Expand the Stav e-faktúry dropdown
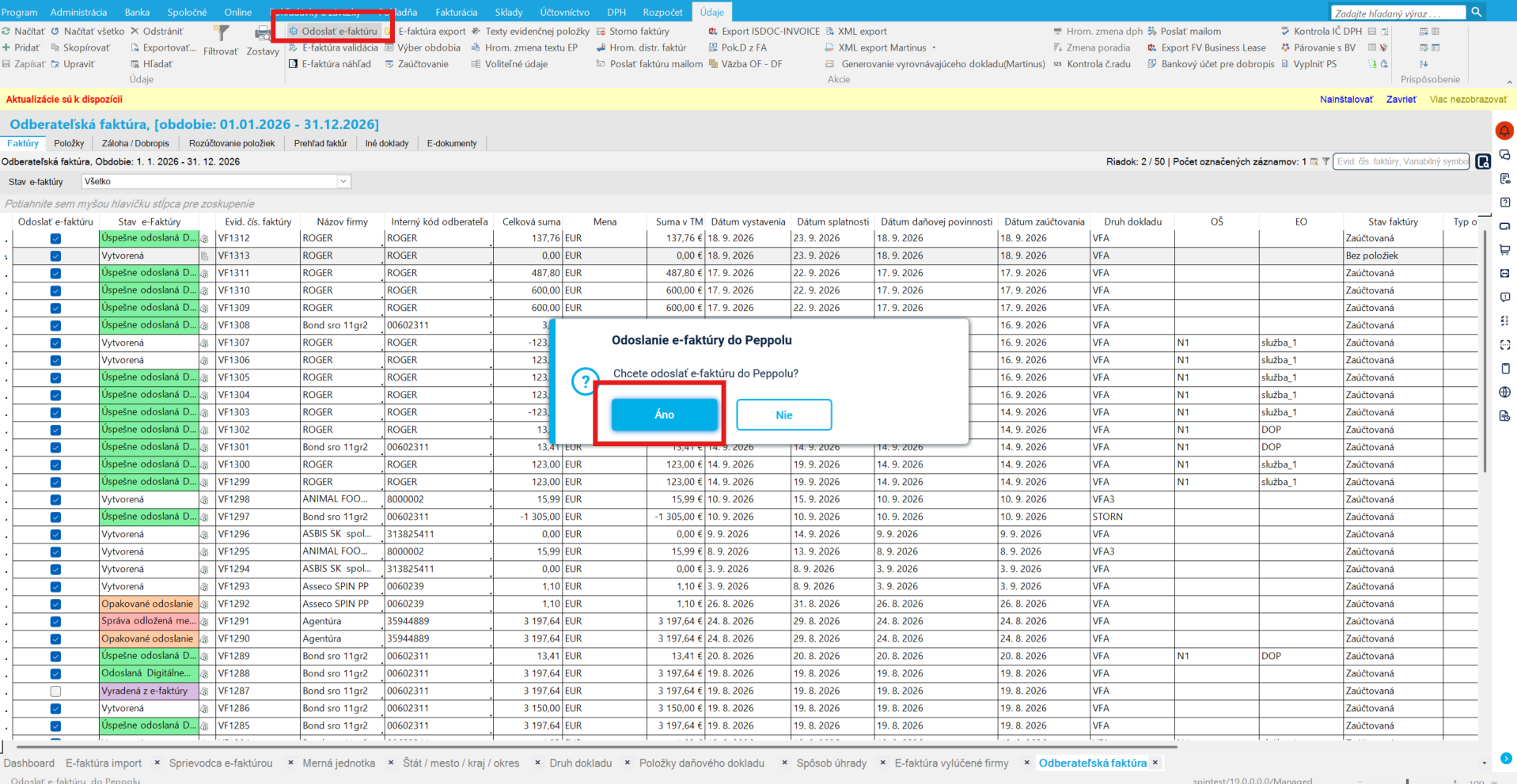Image resolution: width=1517 pixels, height=784 pixels. pyautogui.click(x=343, y=181)
